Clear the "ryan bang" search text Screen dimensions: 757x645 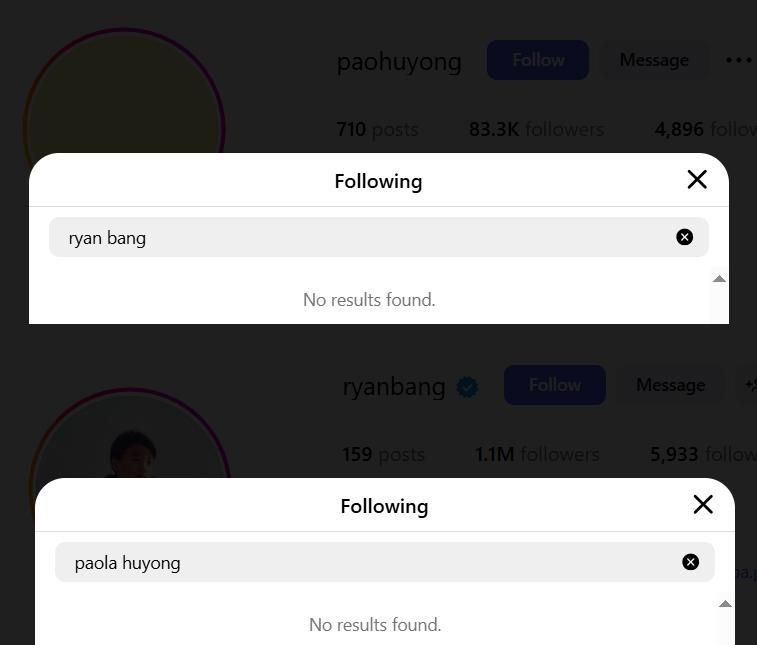click(684, 237)
